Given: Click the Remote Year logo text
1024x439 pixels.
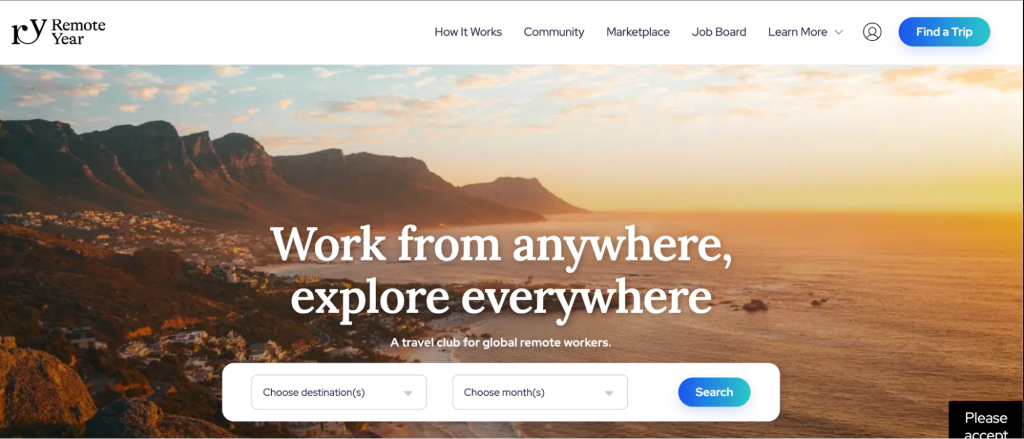Looking at the screenshot, I should pyautogui.click(x=78, y=31).
